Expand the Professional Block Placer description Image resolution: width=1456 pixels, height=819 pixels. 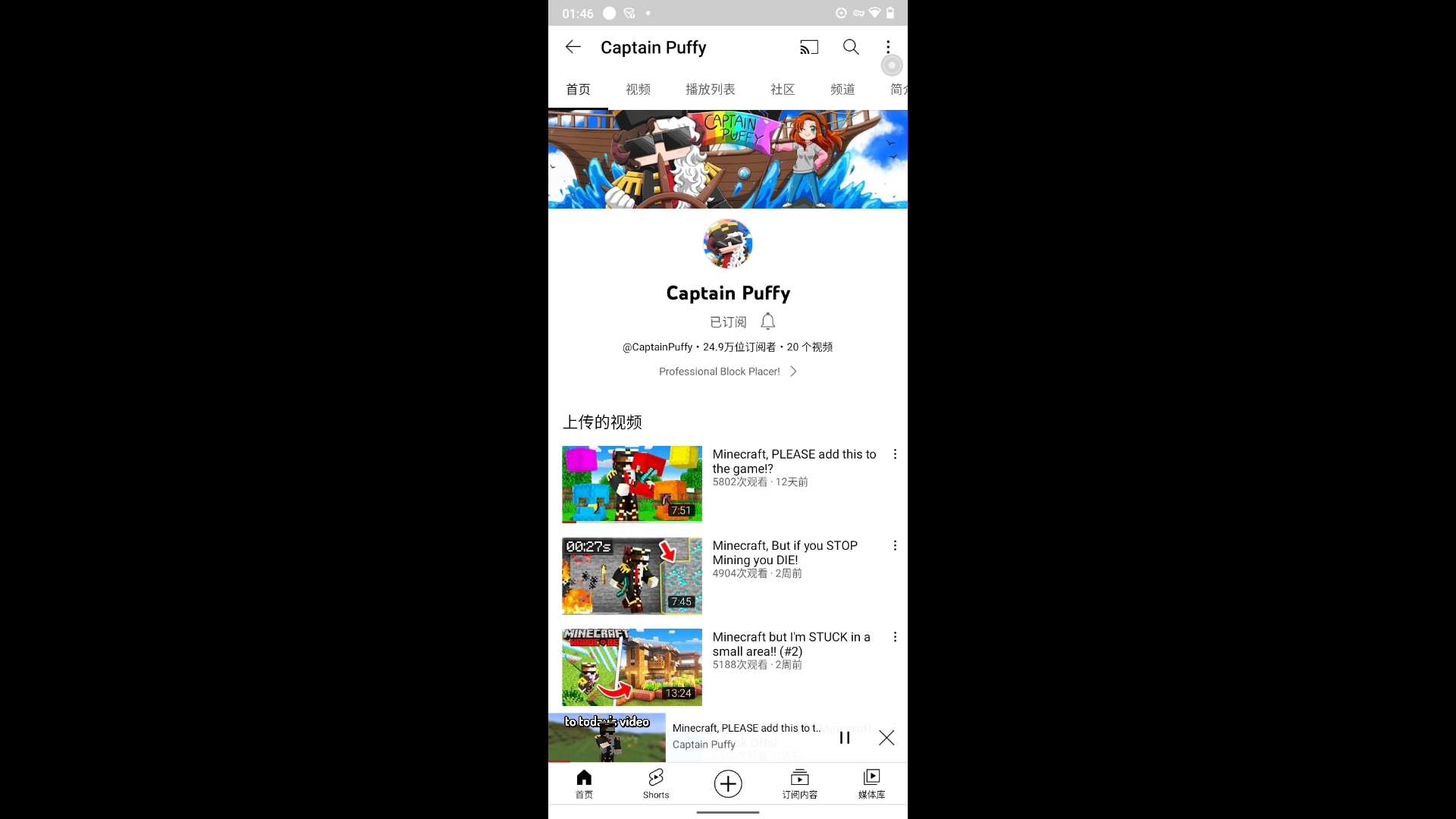794,370
